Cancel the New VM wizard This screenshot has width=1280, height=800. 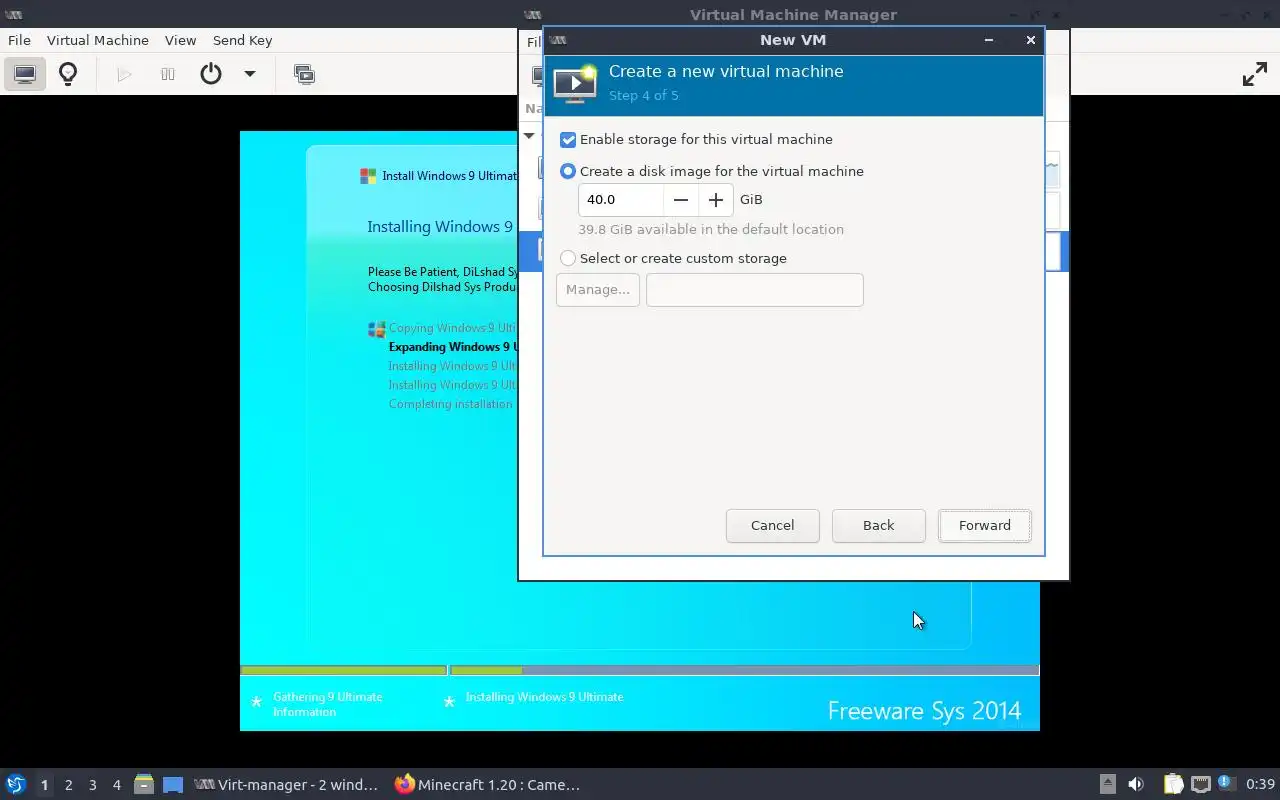(x=773, y=526)
